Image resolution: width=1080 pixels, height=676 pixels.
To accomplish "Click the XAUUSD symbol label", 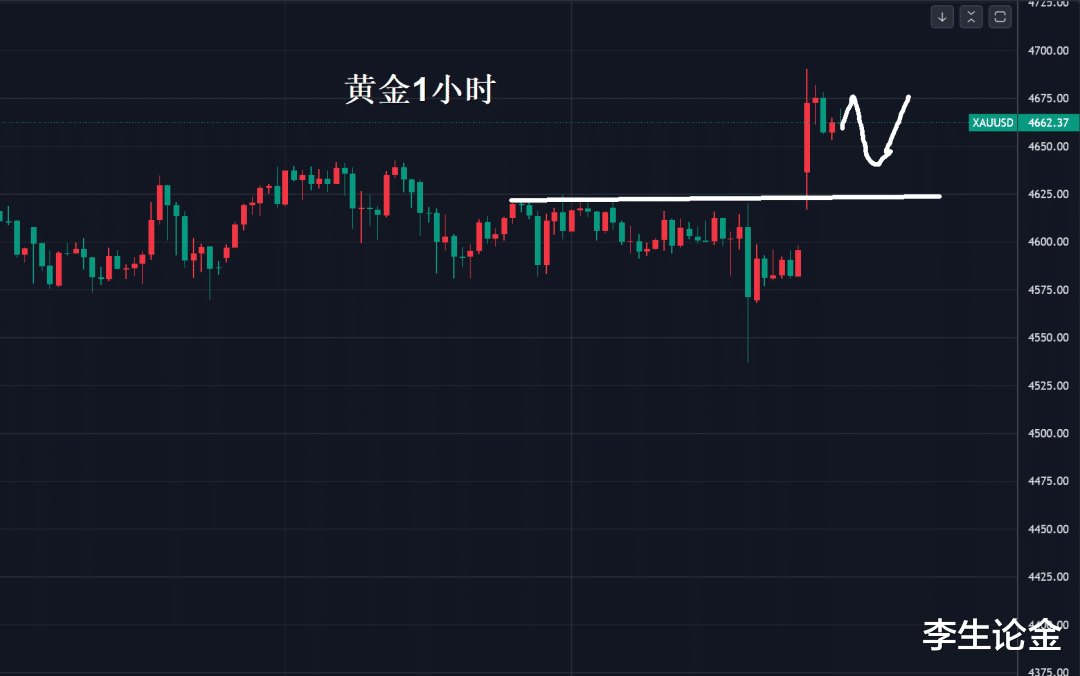I will tap(992, 123).
